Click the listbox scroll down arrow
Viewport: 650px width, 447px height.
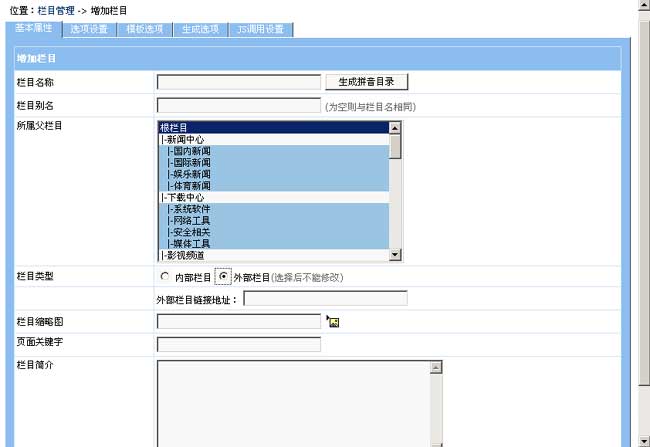pyautogui.click(x=395, y=254)
